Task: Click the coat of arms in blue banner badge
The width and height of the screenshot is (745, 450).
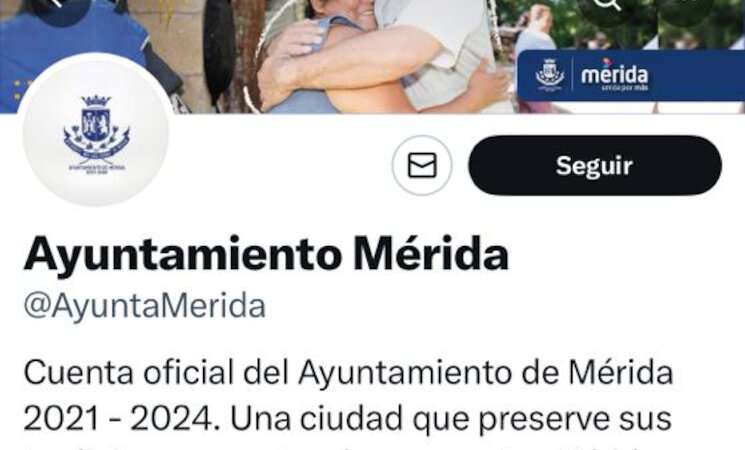Action: tap(550, 74)
